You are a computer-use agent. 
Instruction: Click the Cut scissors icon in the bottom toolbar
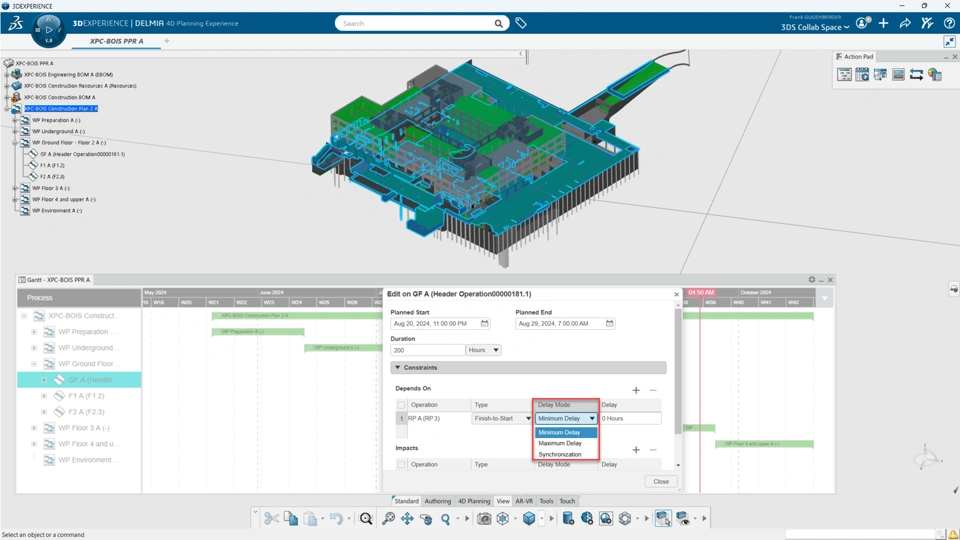pyautogui.click(x=271, y=519)
